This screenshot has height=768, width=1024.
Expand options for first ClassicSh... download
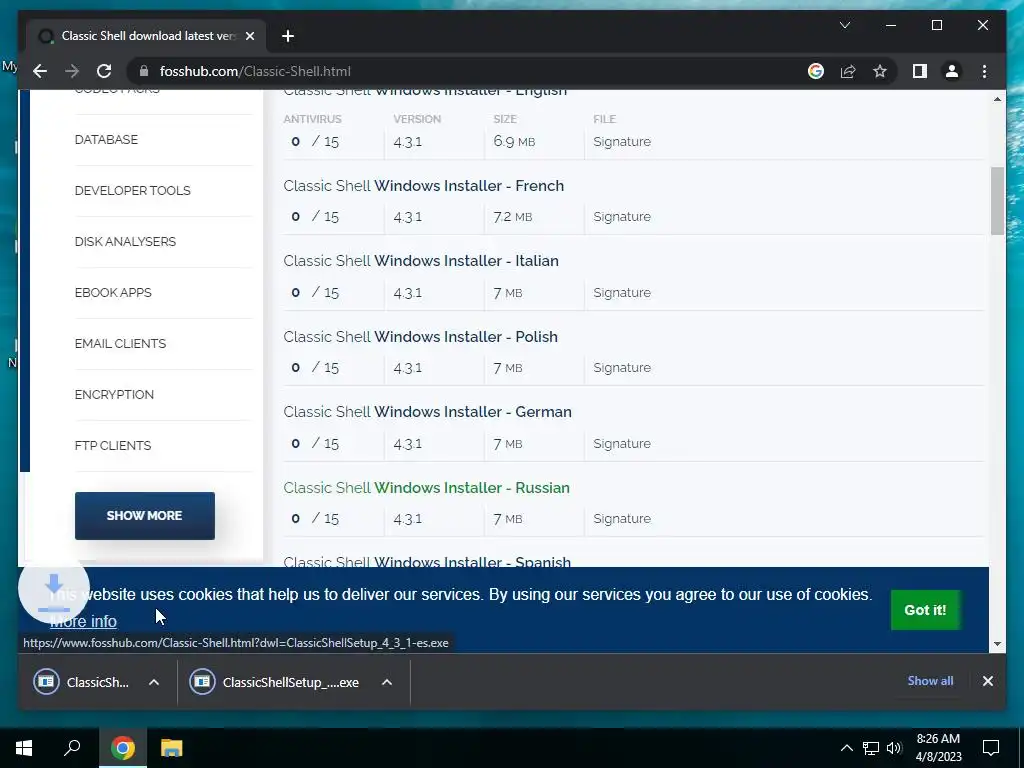click(153, 682)
